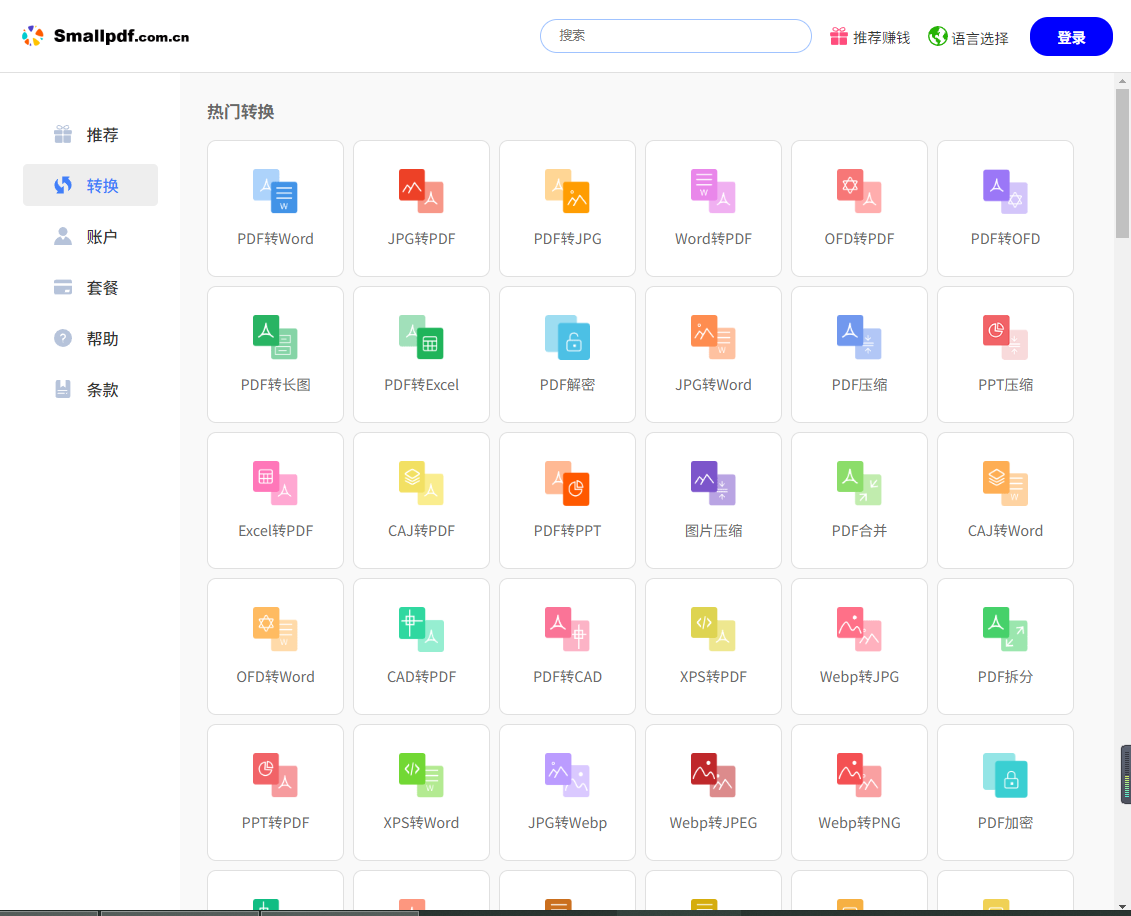1131x916 pixels.
Task: Open the XPS转PDF converter
Action: pos(713,646)
